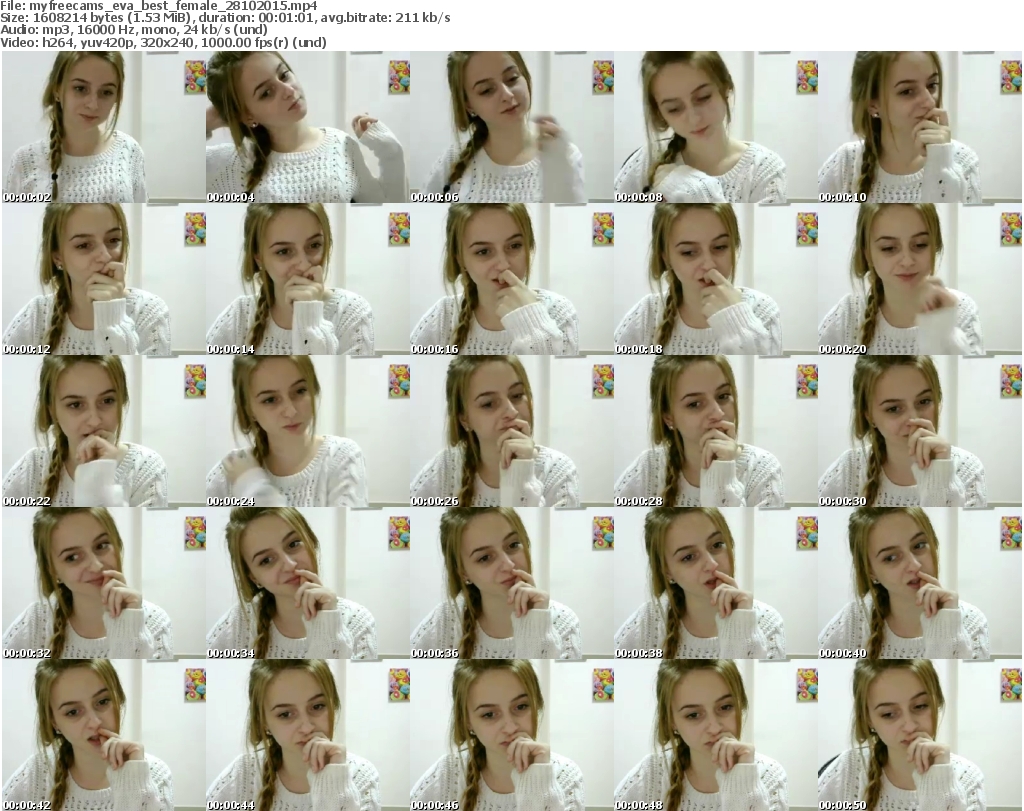This screenshot has height=811, width=1024.
Task: Select the thumbnail labeled 00:00:12
Action: pos(104,279)
